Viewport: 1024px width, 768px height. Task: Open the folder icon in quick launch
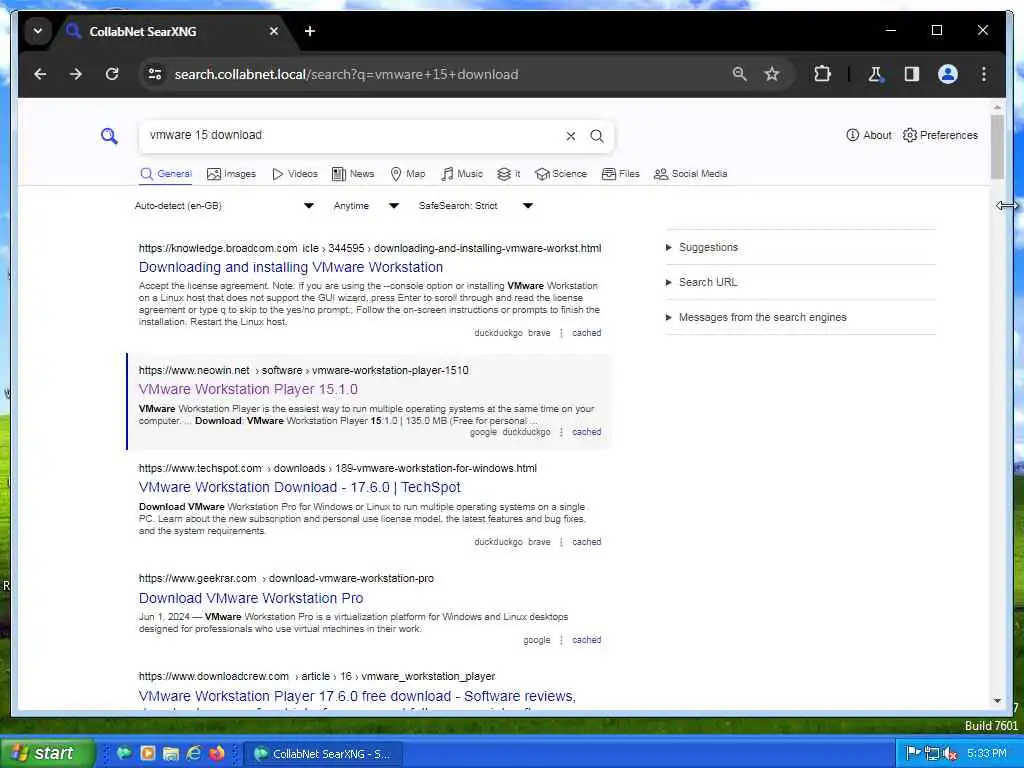pyautogui.click(x=171, y=753)
